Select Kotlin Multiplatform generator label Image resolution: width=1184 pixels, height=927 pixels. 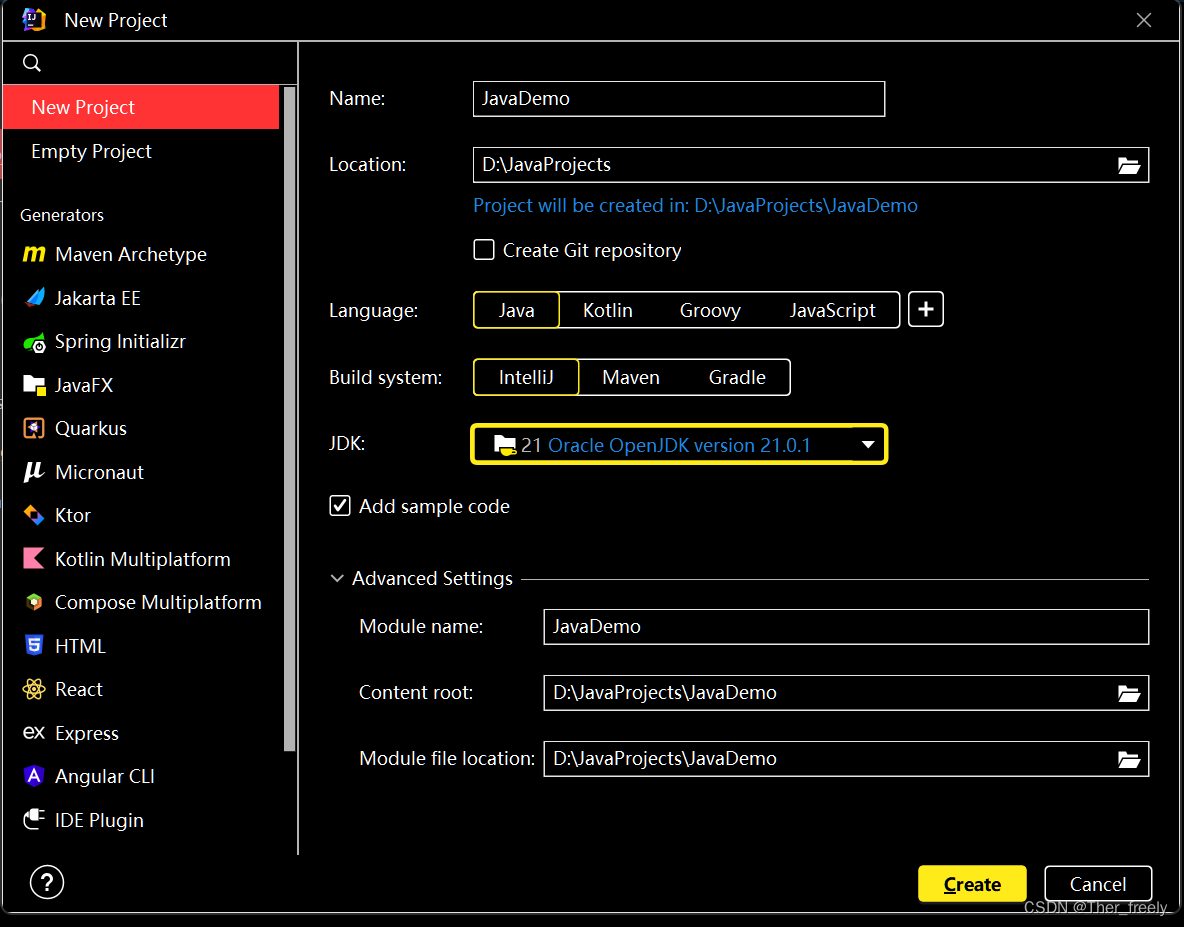[143, 559]
